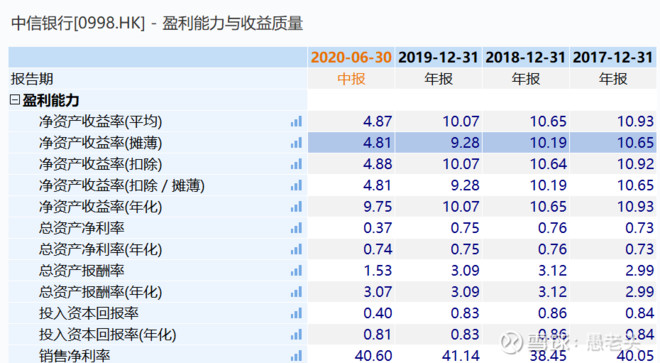Select the 总资产净利率(年化) row label
The image size is (660, 363).
coord(100,249)
